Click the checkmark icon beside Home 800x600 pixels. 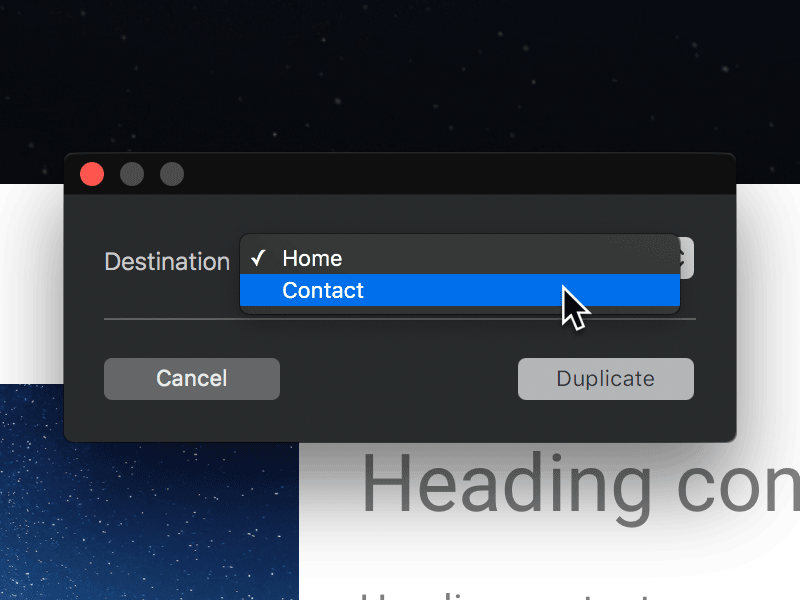pyautogui.click(x=258, y=258)
